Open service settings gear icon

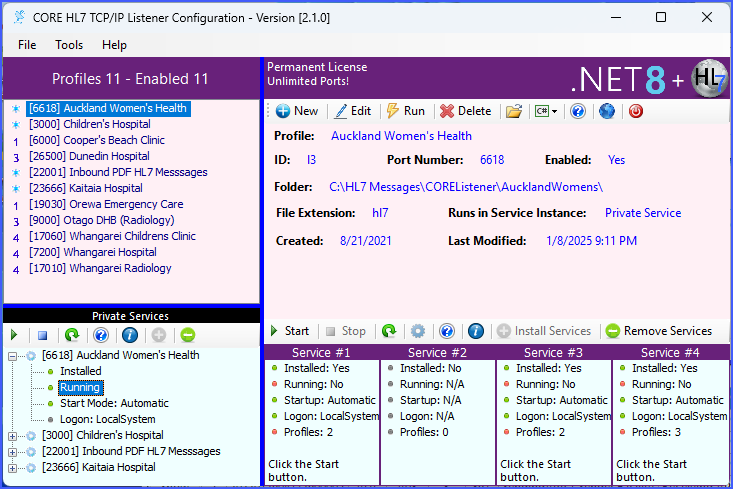tap(418, 331)
